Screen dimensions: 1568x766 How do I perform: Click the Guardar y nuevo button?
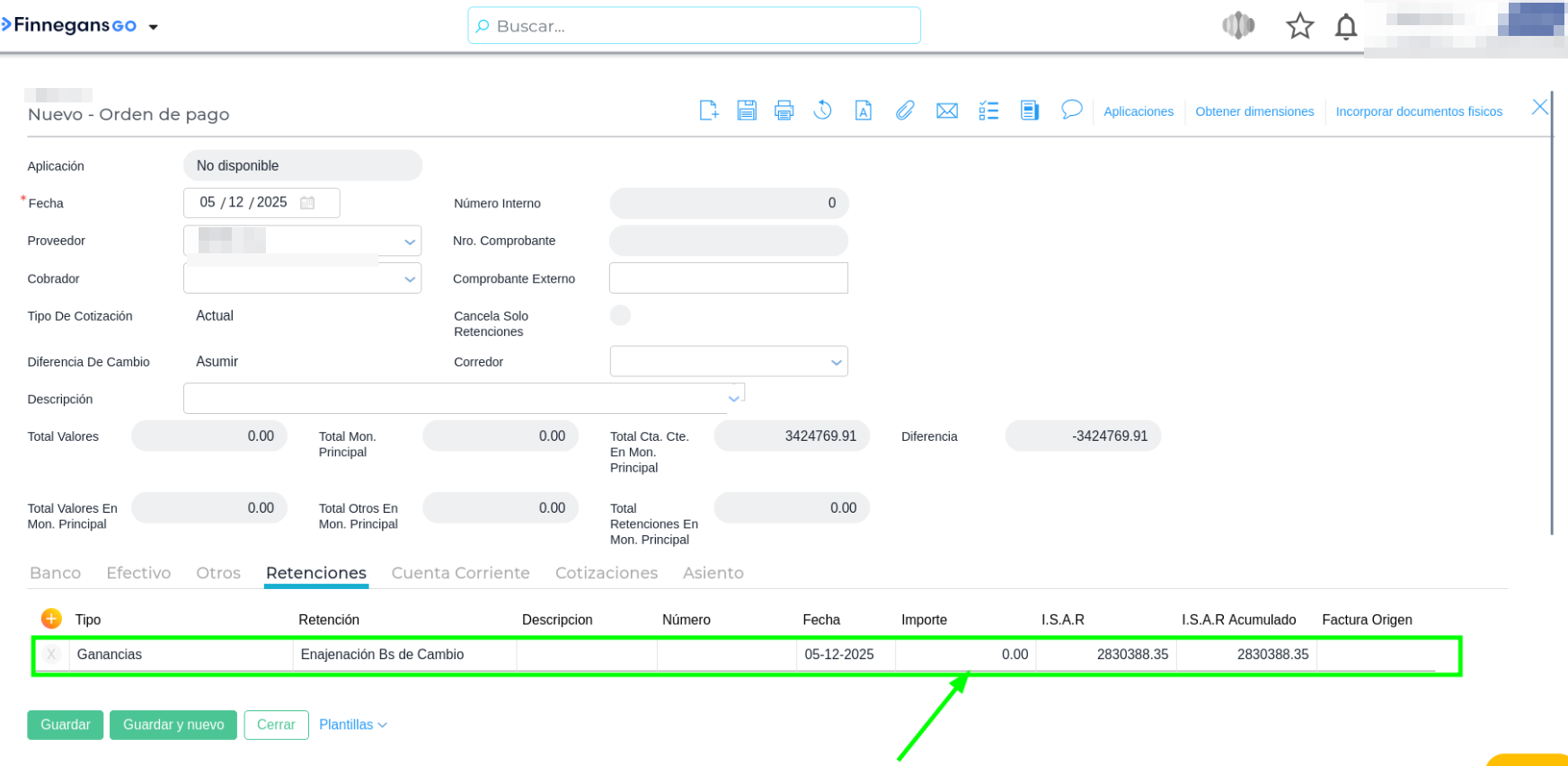[173, 725]
